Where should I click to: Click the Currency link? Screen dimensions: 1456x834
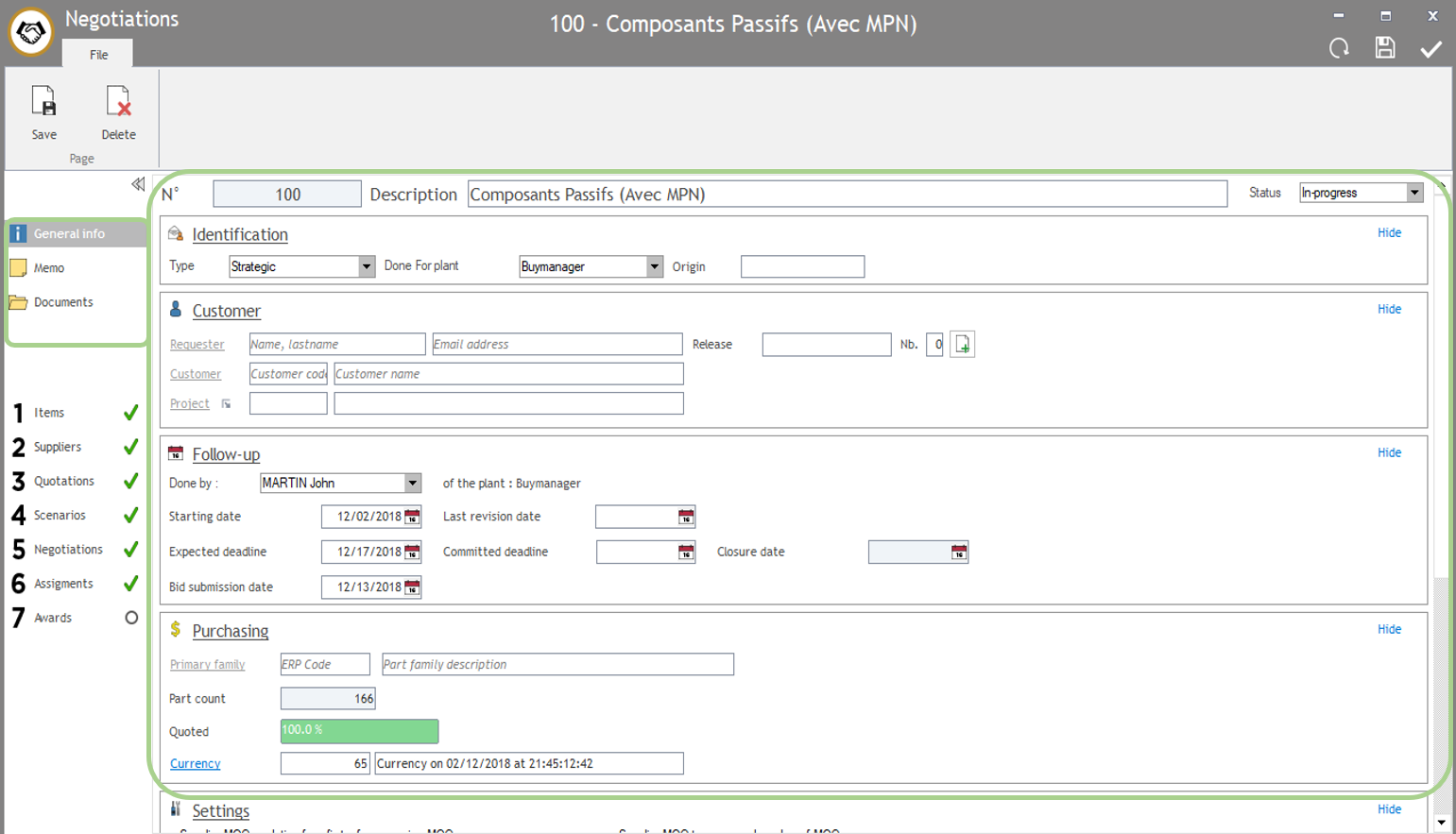pyautogui.click(x=195, y=763)
